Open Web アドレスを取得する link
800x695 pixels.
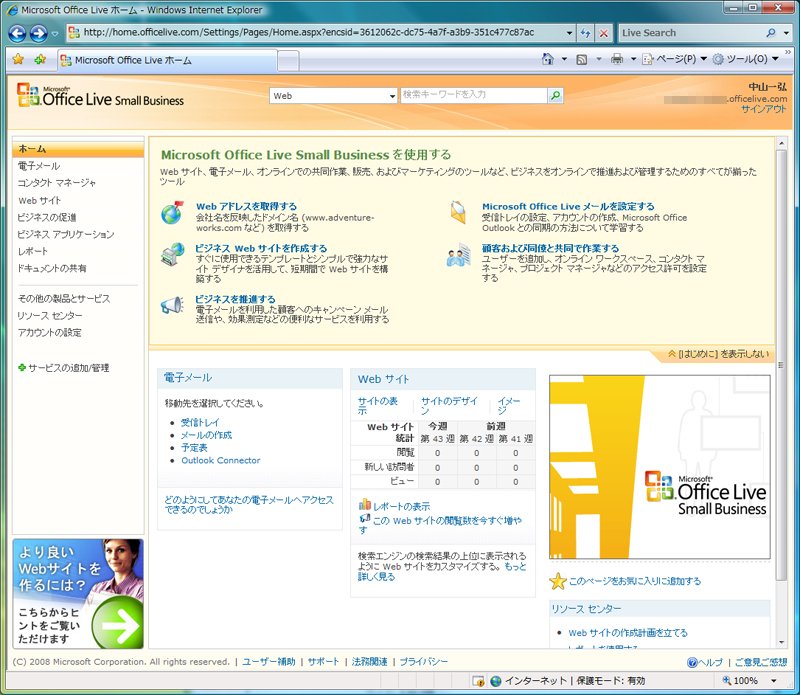[x=246, y=206]
